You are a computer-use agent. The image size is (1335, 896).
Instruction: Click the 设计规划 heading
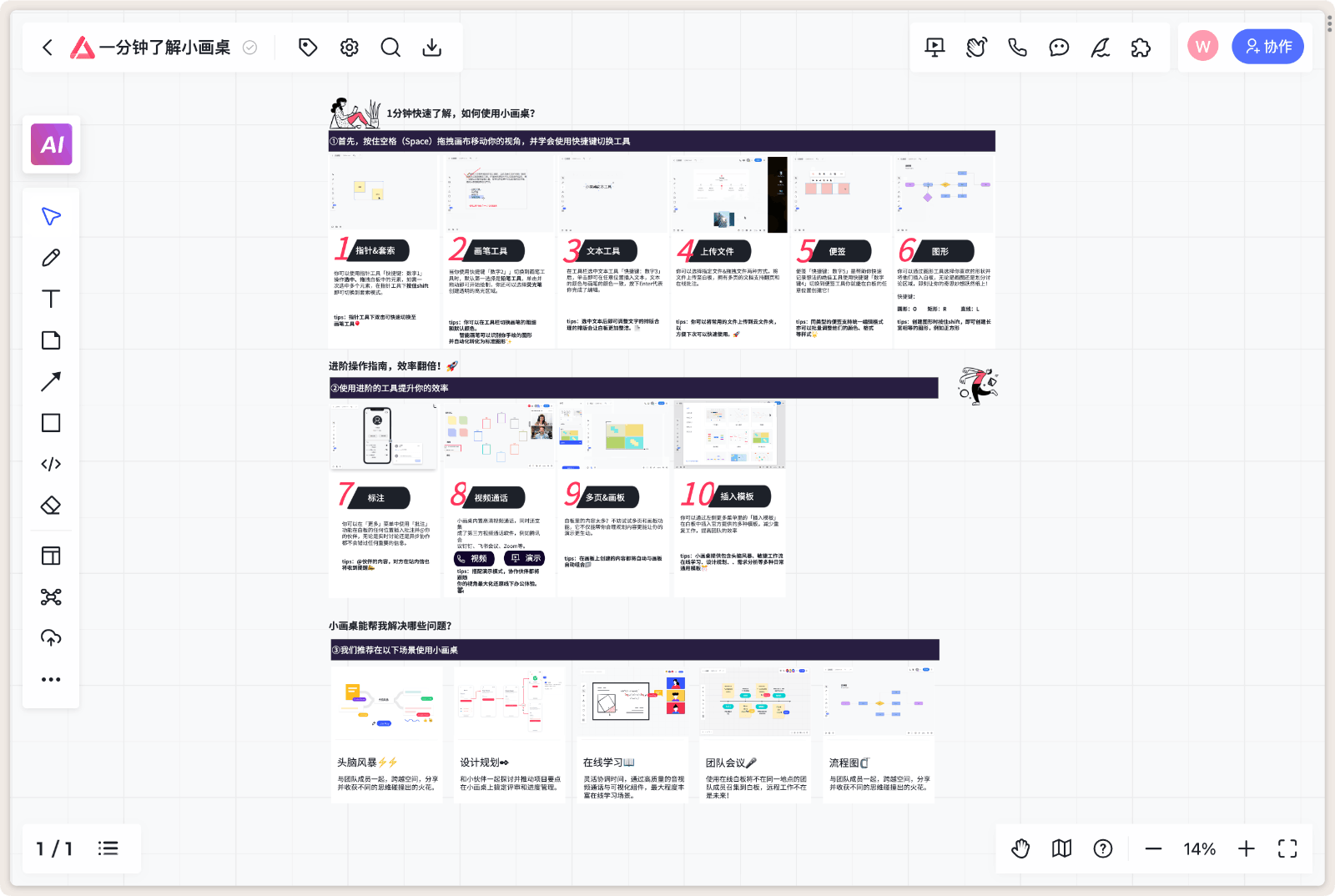click(485, 763)
